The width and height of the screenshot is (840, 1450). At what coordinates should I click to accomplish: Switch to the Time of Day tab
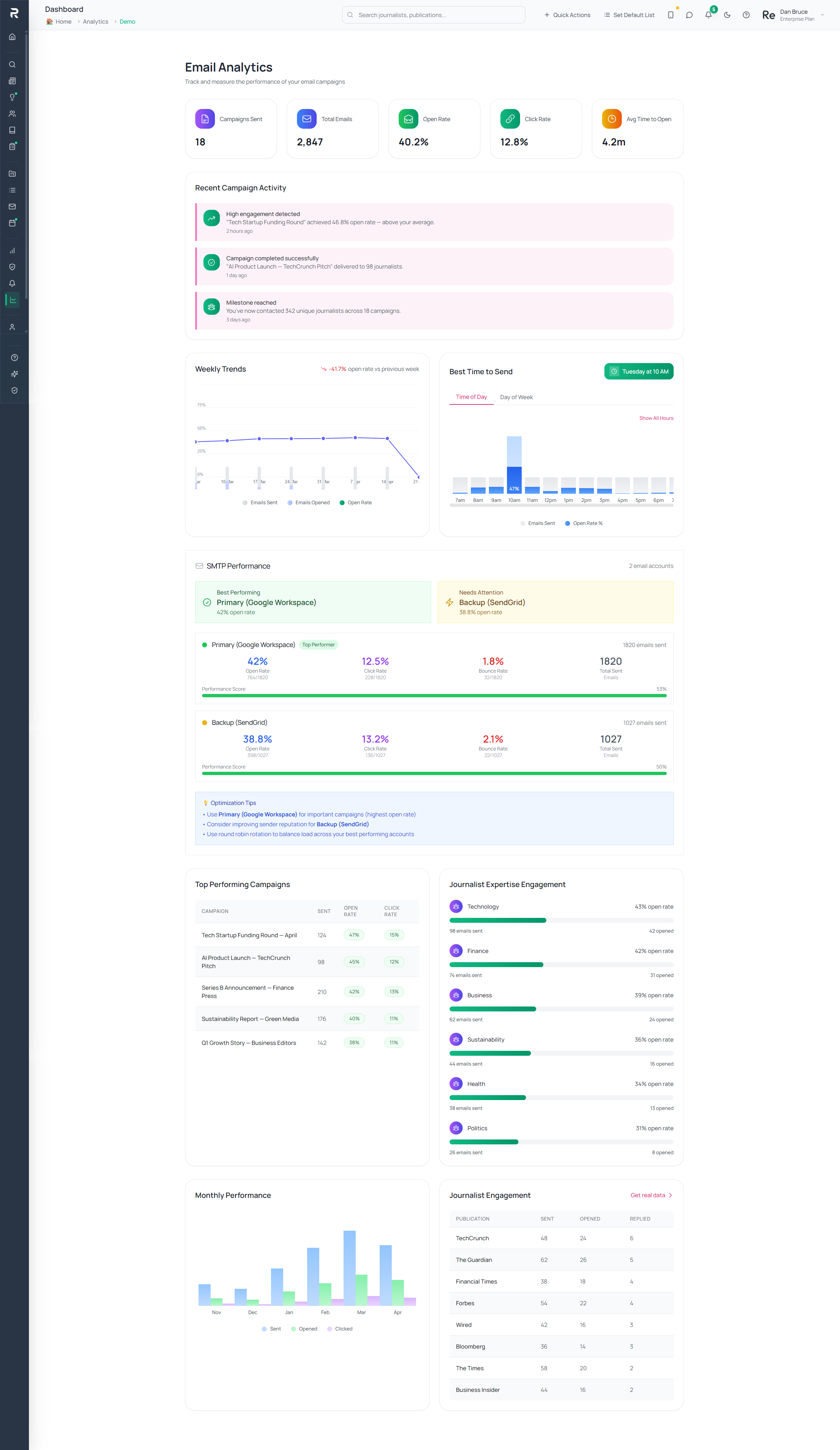(x=472, y=397)
